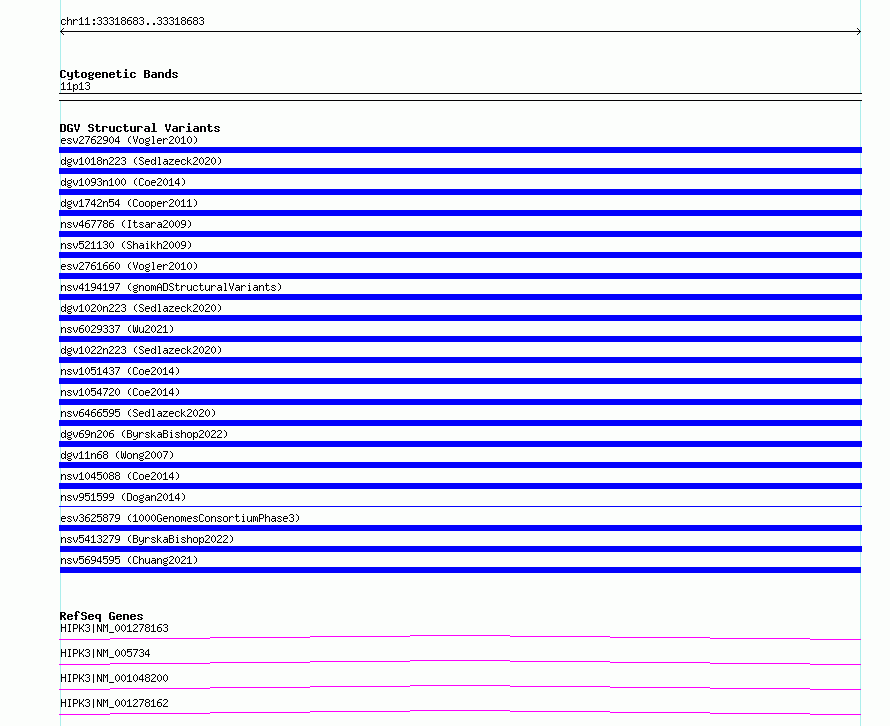The height and width of the screenshot is (726, 890).
Task: Click HIPK3|NM_001278163 transcript label
Action: pyautogui.click(x=114, y=628)
